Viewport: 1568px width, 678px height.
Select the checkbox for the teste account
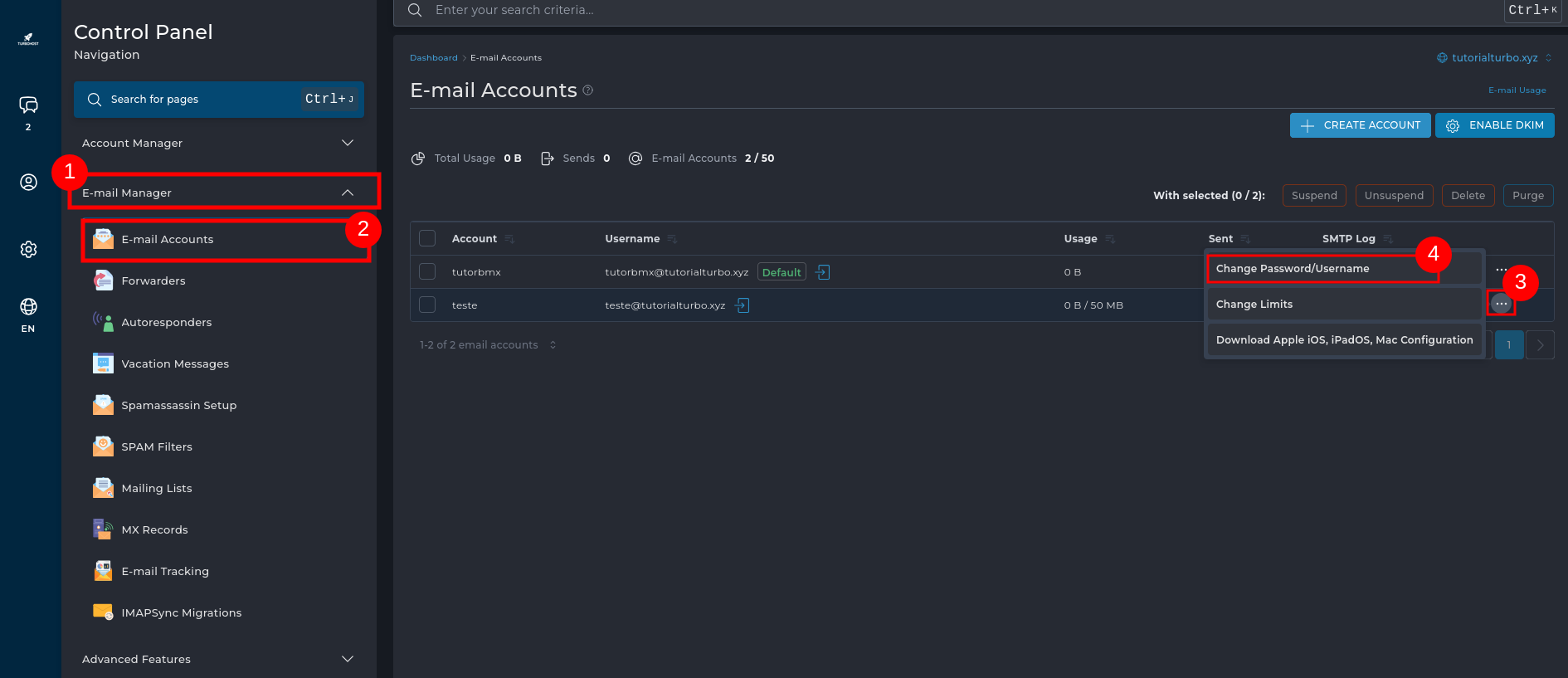pyautogui.click(x=427, y=305)
